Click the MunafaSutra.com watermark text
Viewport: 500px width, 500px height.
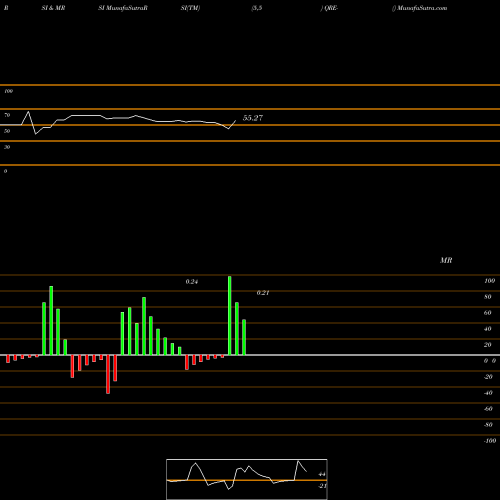point(422,8)
